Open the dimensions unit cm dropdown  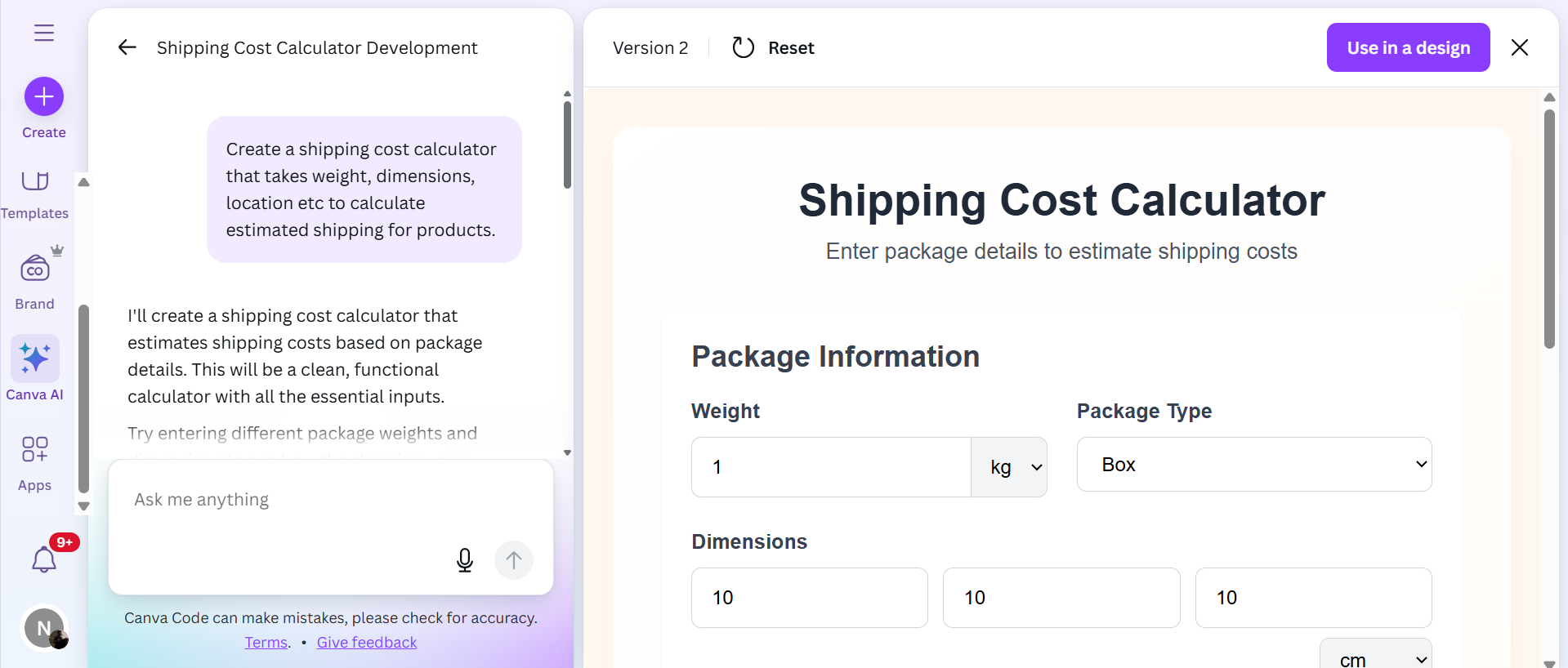click(x=1375, y=657)
